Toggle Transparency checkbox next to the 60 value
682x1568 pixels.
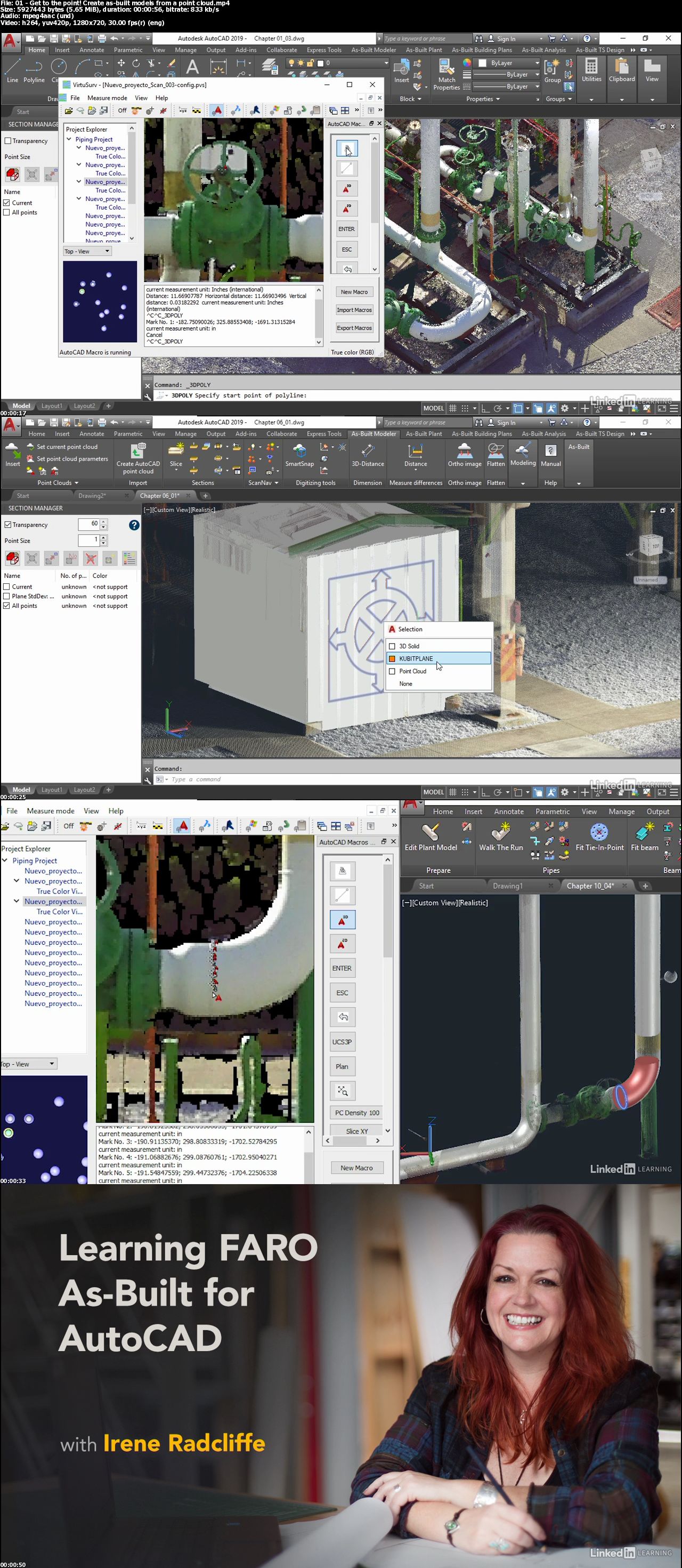pyautogui.click(x=8, y=525)
